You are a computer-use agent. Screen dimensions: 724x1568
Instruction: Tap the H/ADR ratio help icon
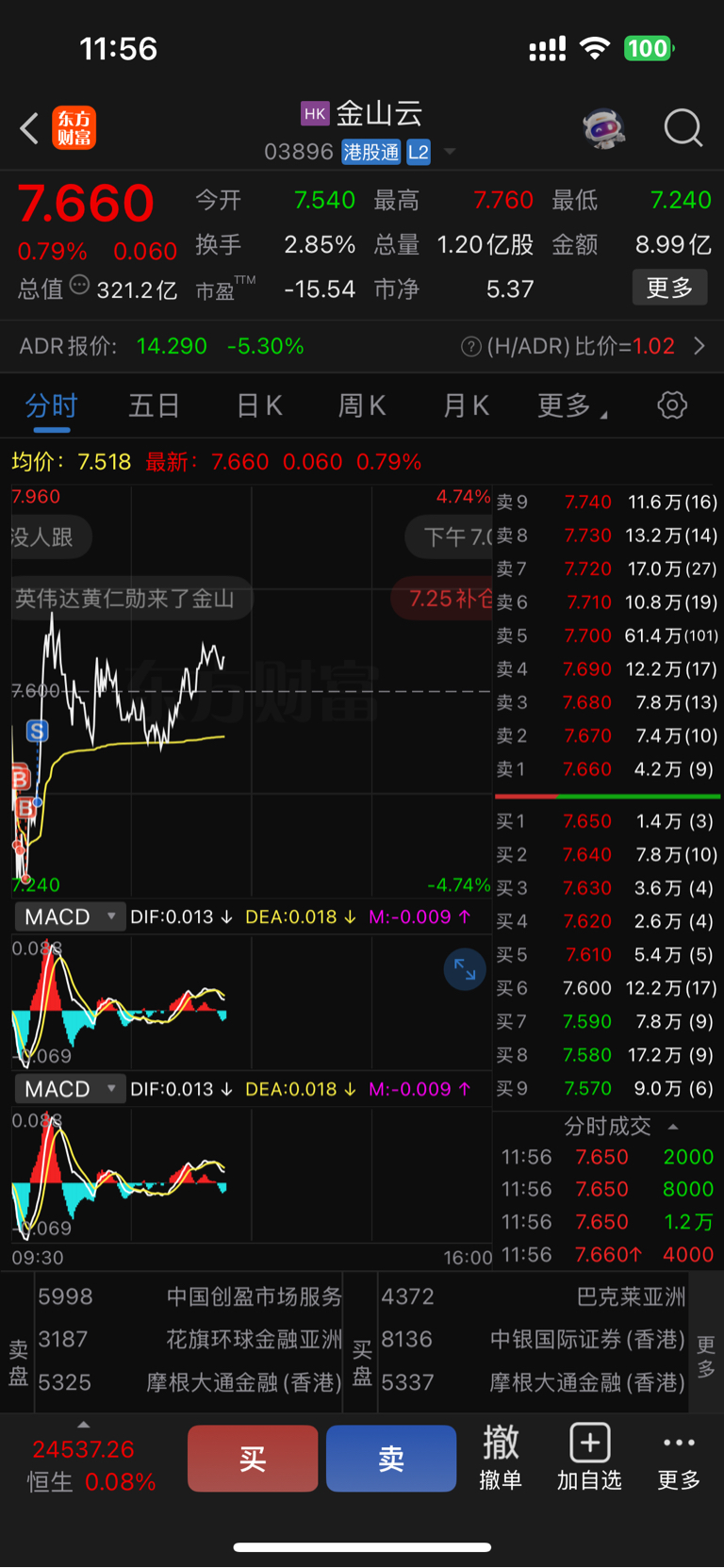[471, 347]
